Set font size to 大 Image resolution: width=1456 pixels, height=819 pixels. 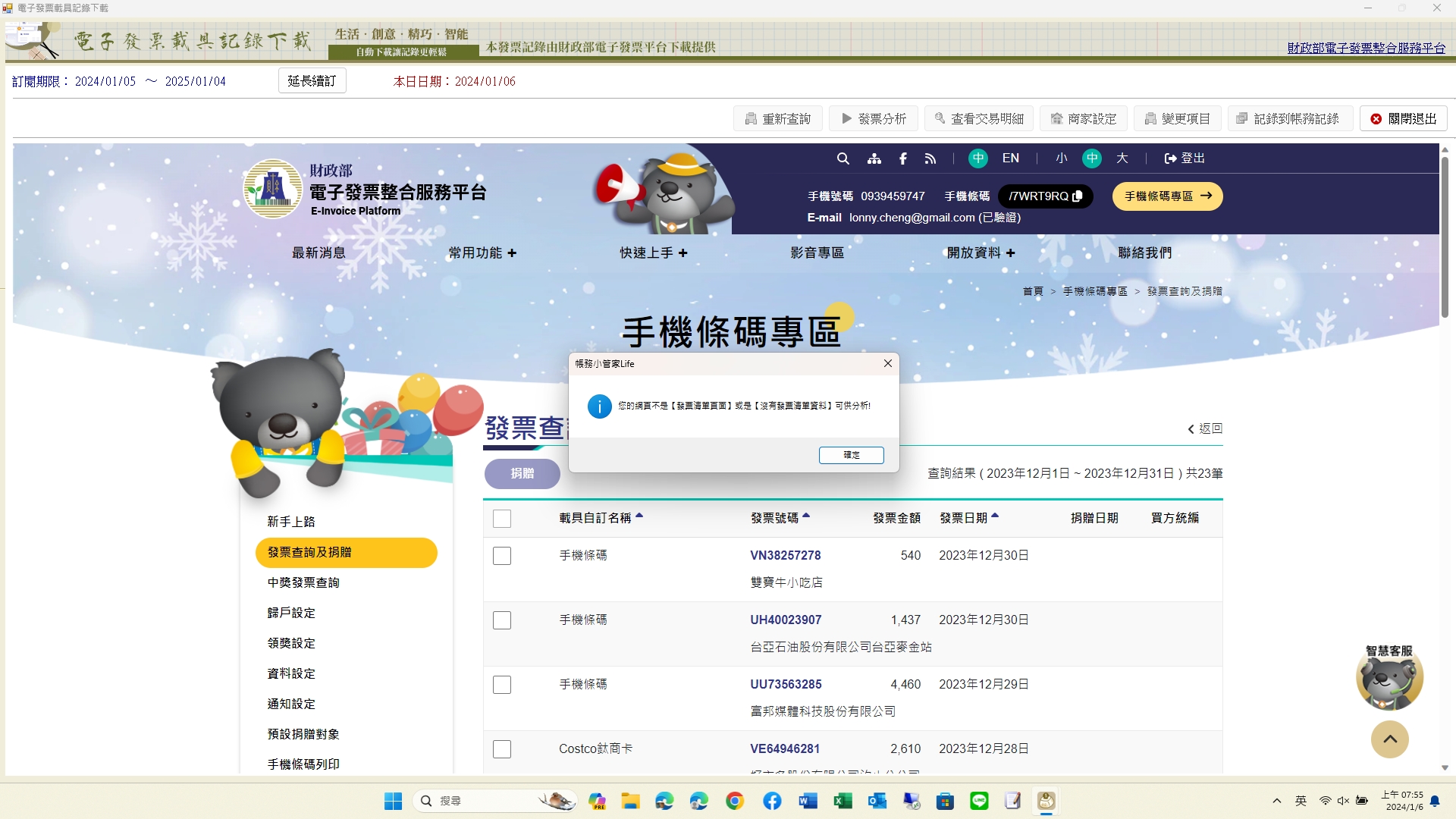1122,158
